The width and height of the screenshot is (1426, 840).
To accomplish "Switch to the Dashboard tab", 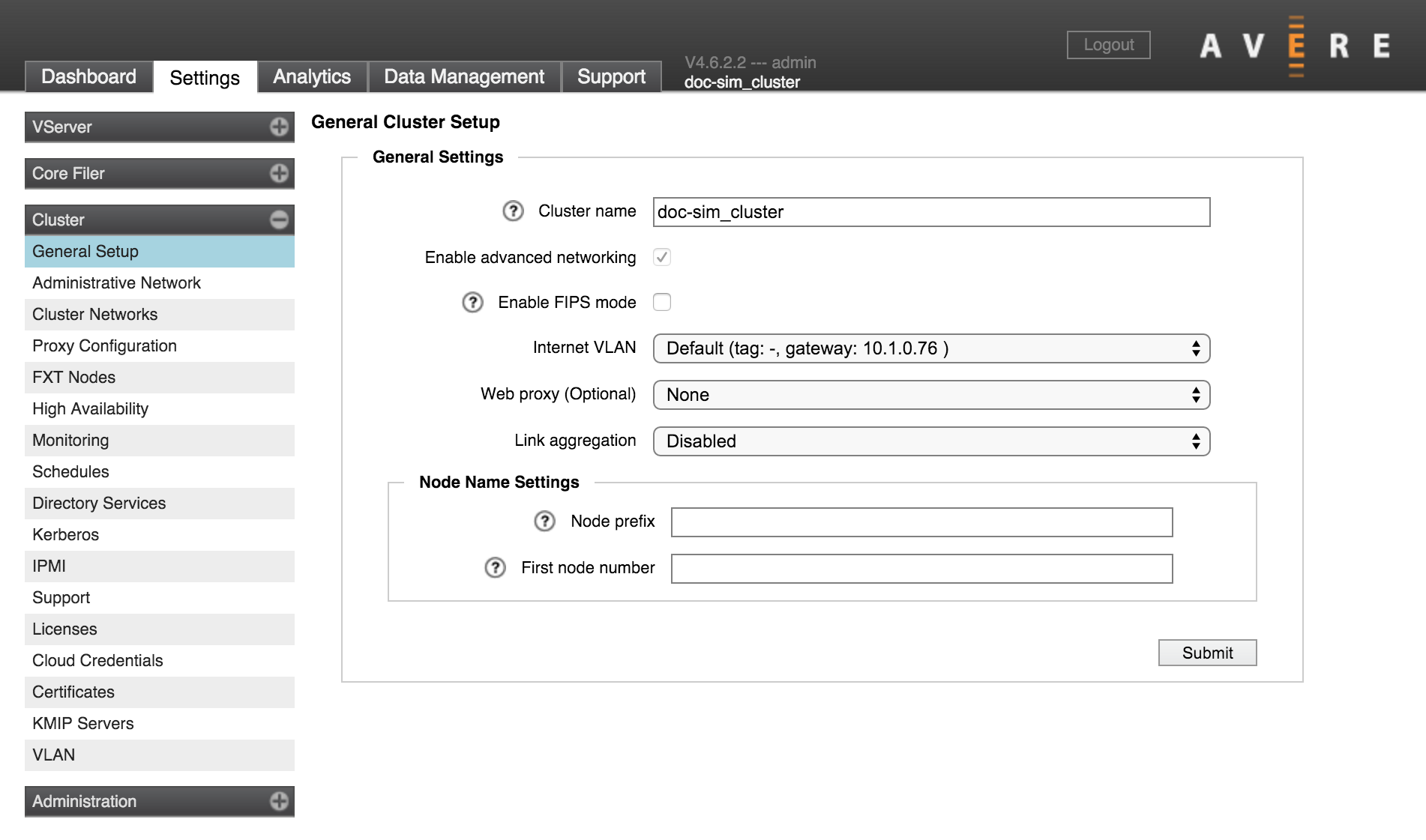I will click(89, 77).
